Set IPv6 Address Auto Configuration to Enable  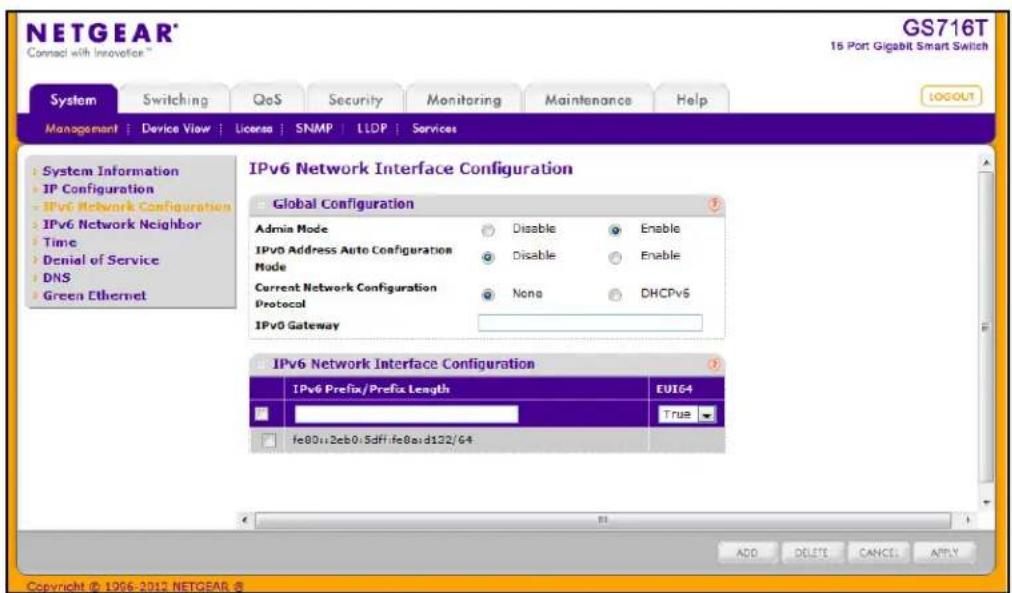(616, 257)
